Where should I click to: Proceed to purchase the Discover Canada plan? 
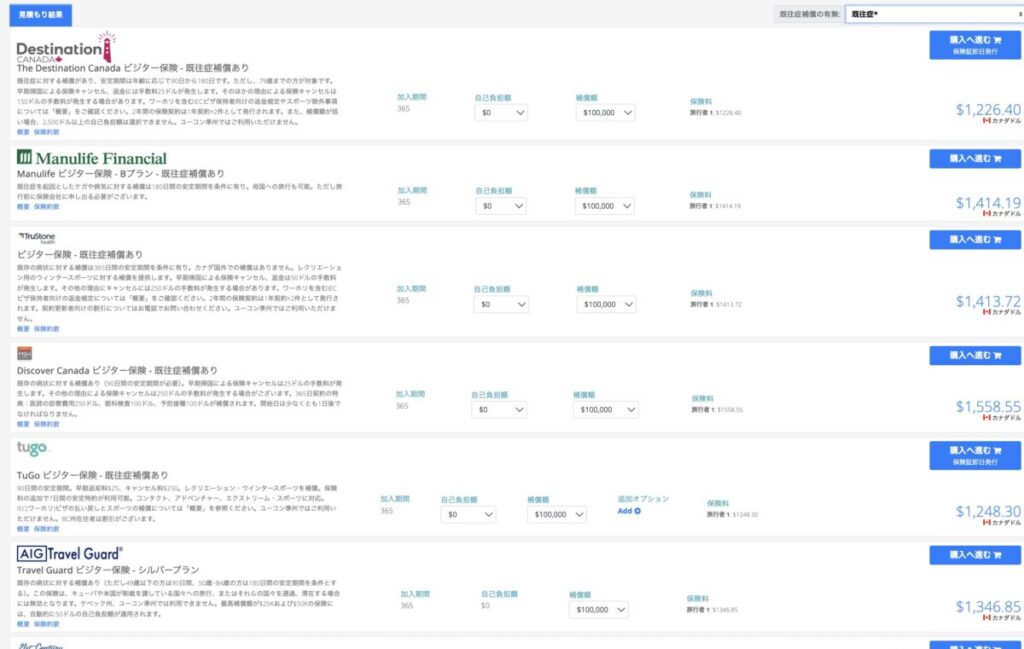pyautogui.click(x=975, y=355)
